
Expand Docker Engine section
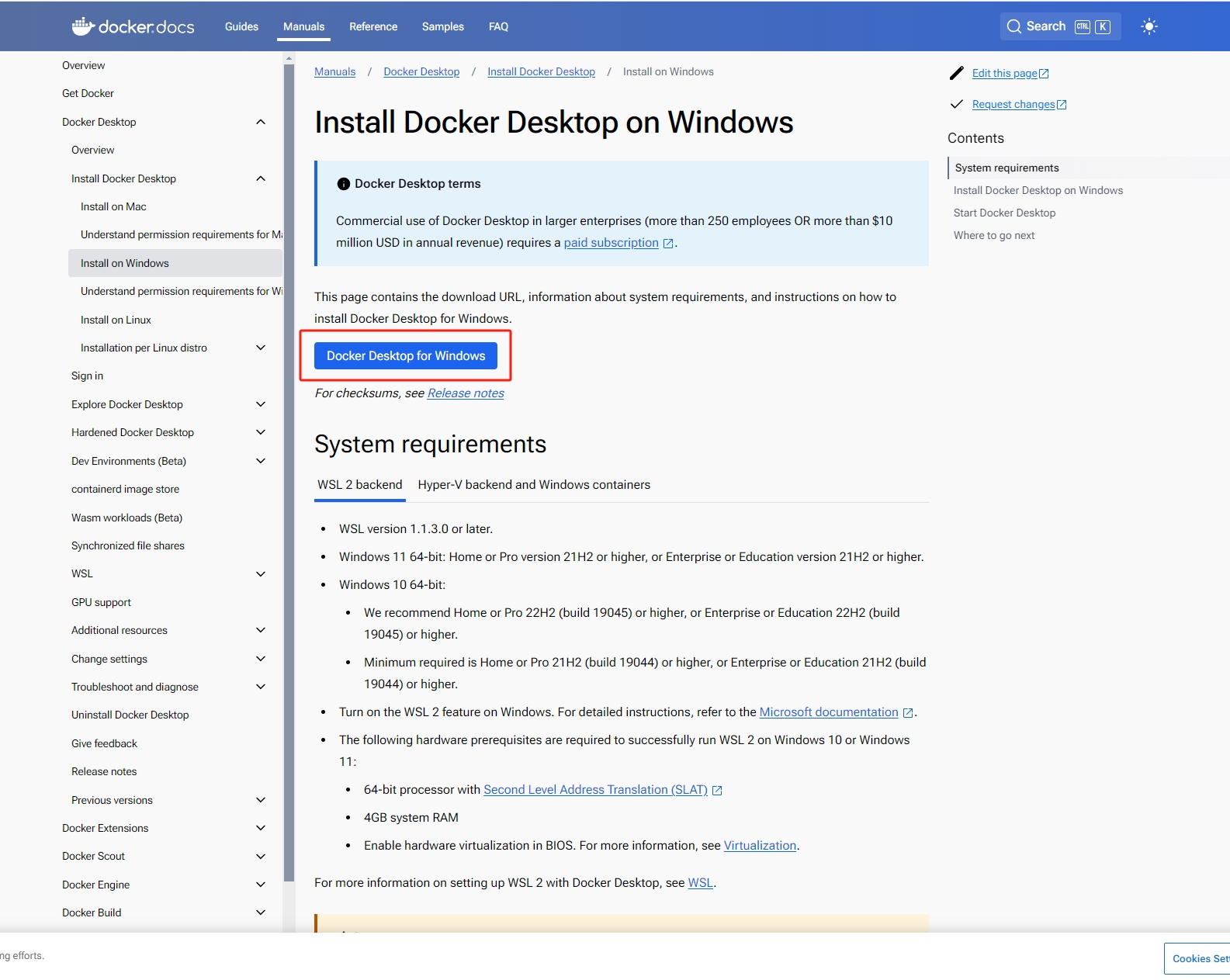click(x=261, y=885)
